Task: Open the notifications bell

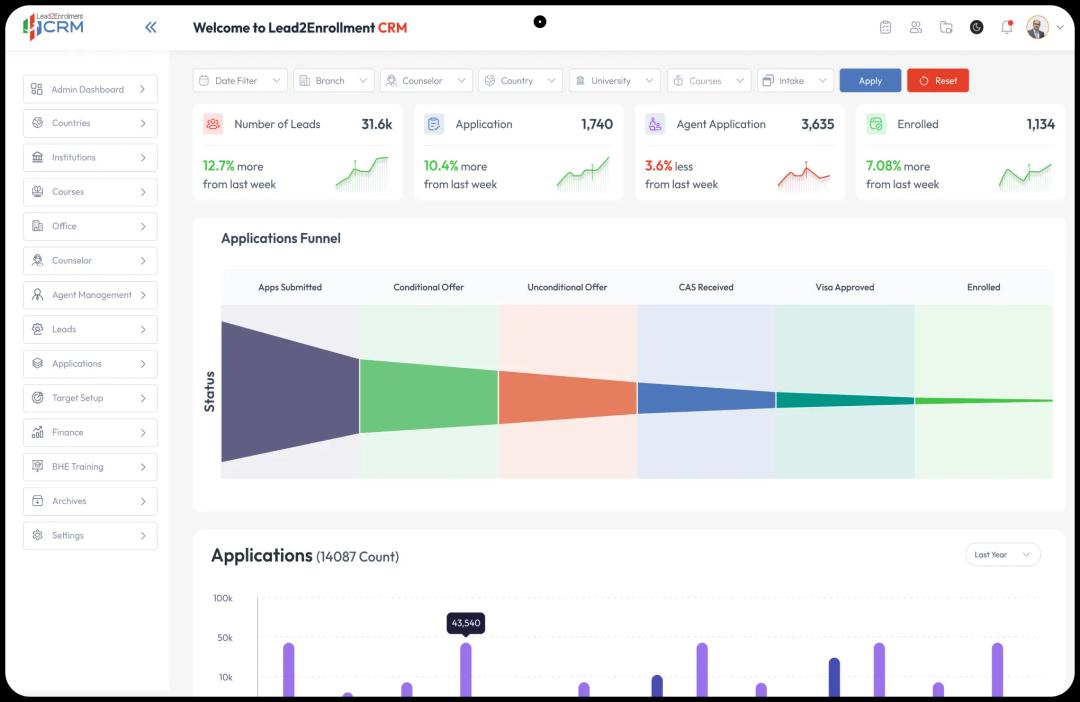Action: tap(1006, 27)
